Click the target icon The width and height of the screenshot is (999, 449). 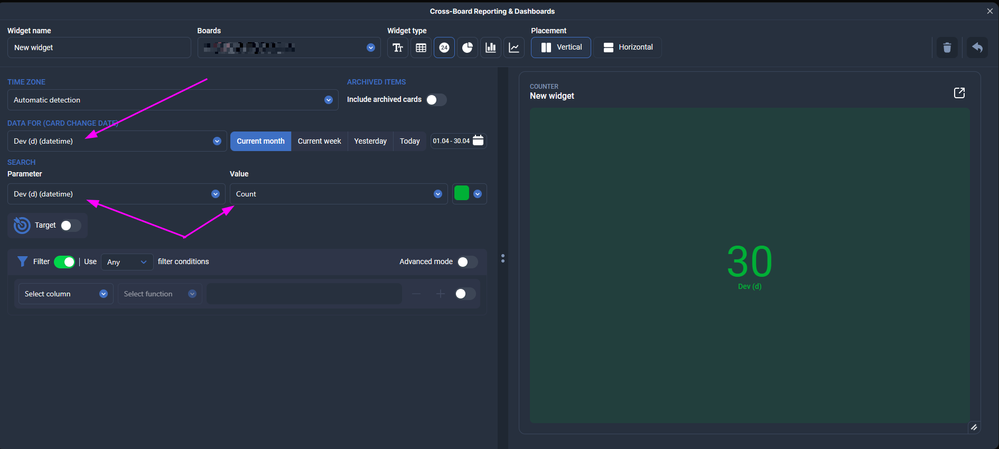22,225
